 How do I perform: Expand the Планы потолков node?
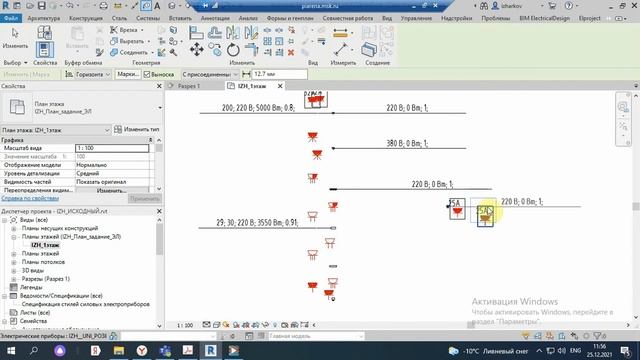pyautogui.click(x=13, y=262)
